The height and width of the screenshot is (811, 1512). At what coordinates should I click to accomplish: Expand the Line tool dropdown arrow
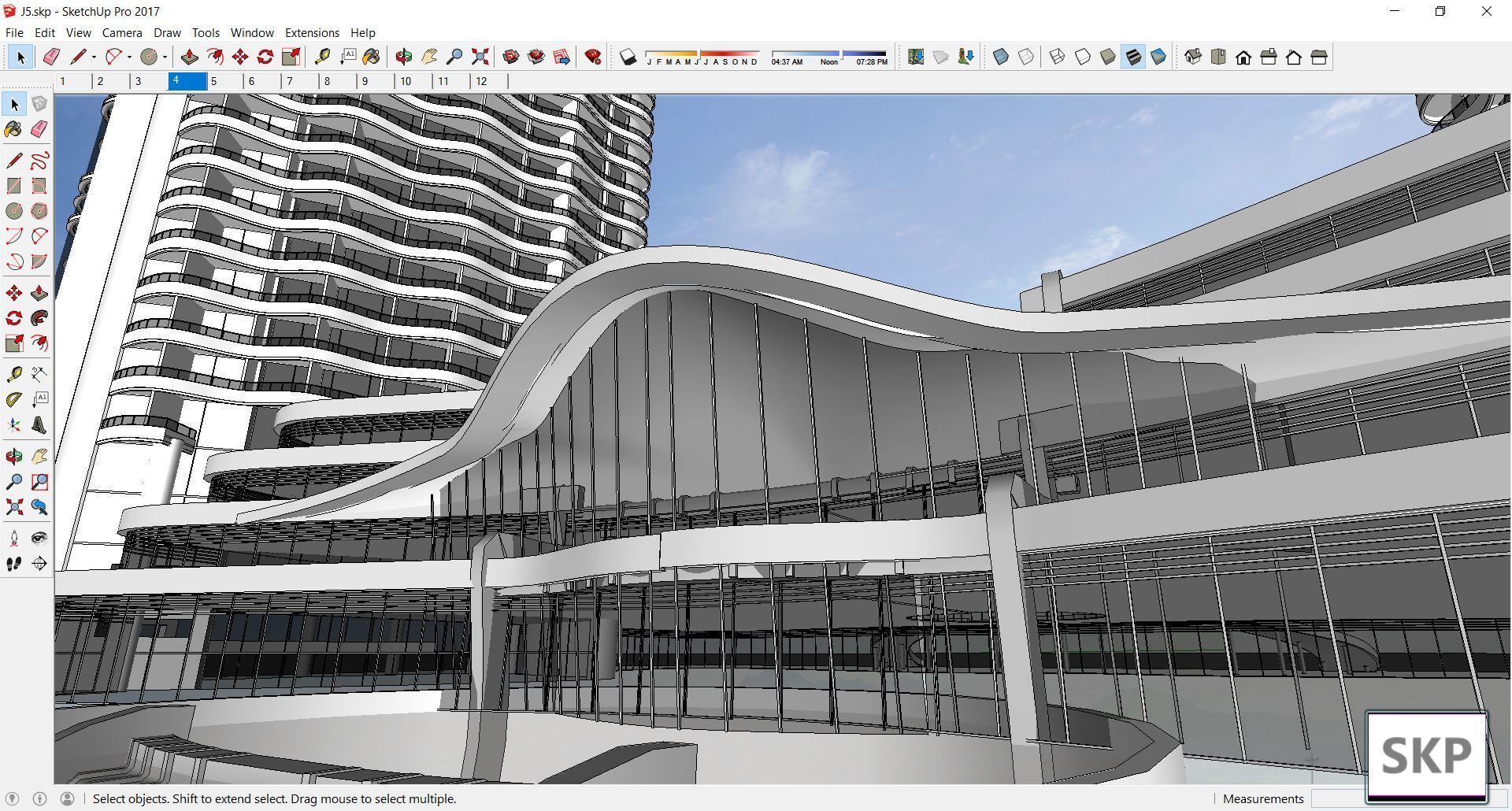[94, 57]
